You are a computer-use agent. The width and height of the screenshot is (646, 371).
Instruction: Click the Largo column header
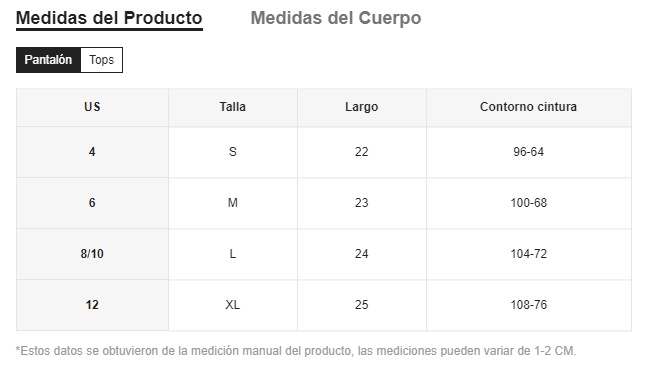click(362, 107)
